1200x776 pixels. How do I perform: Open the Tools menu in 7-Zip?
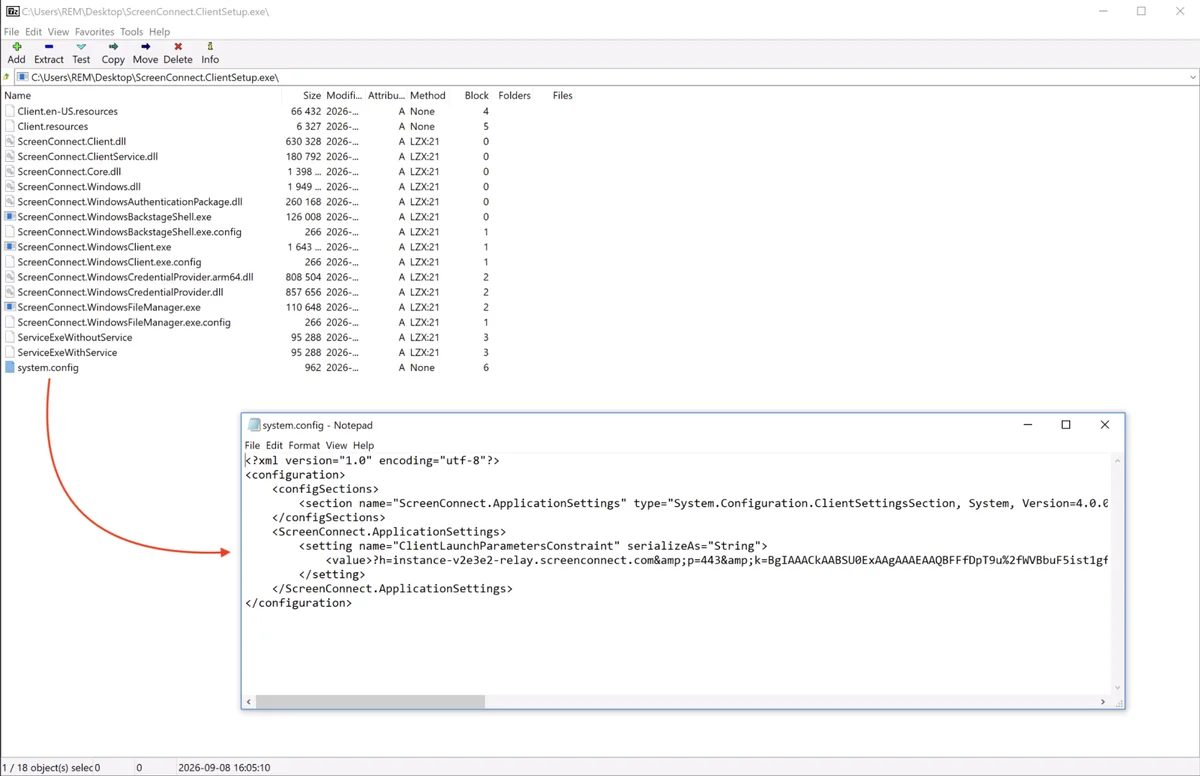[132, 32]
